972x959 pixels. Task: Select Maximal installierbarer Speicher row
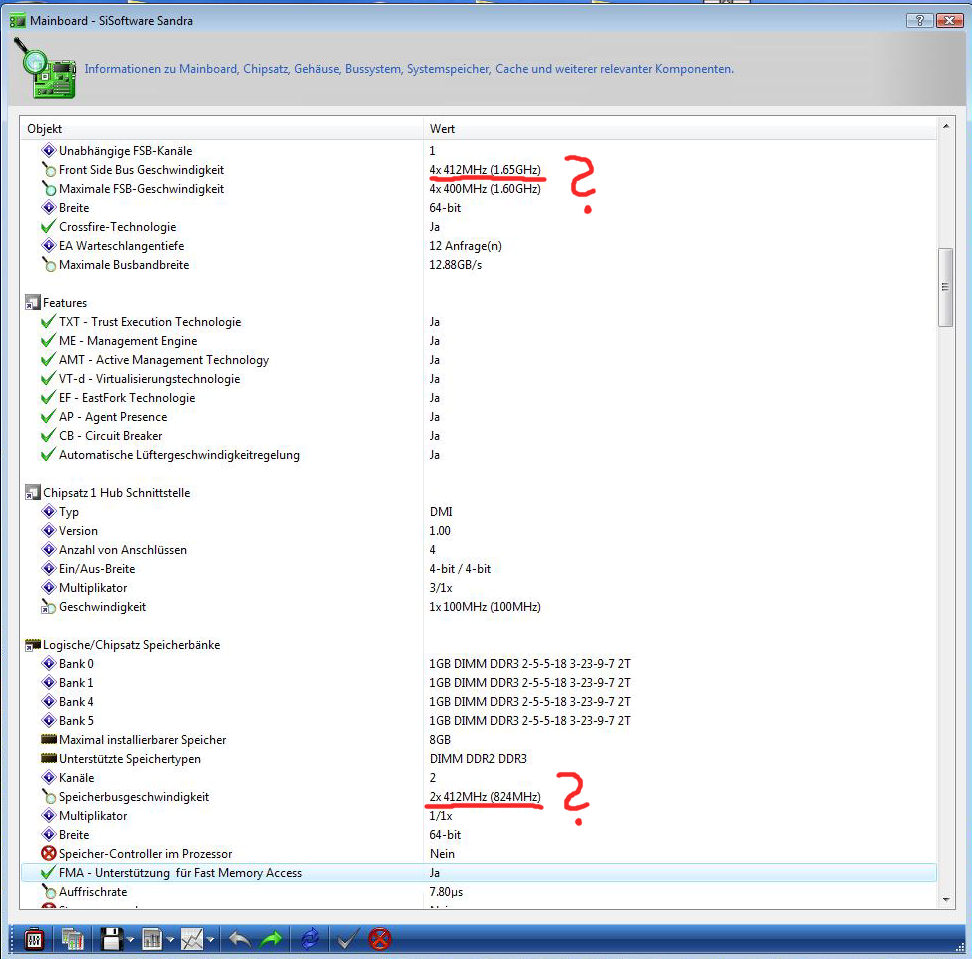479,740
